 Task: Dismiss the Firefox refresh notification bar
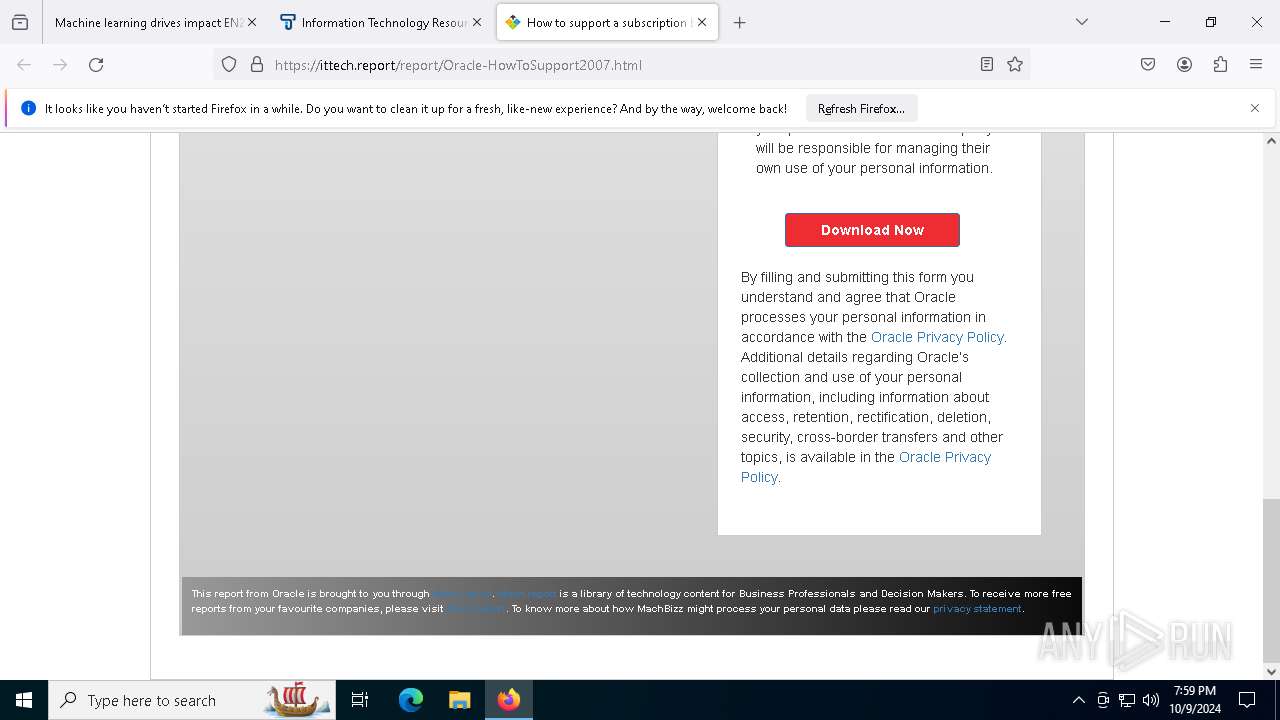pyautogui.click(x=1255, y=108)
